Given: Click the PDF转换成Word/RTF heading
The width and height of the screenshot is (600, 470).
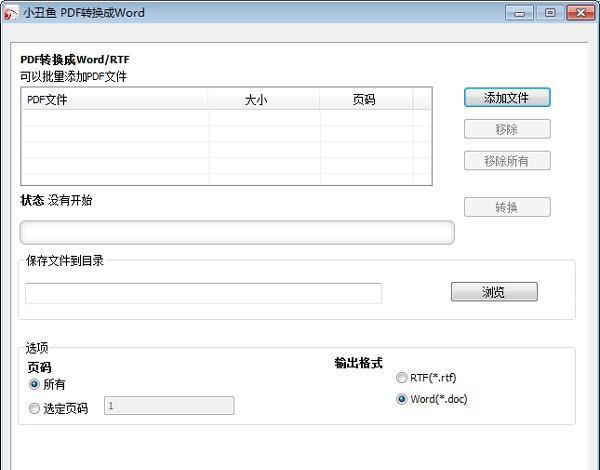Looking at the screenshot, I should pos(75,60).
